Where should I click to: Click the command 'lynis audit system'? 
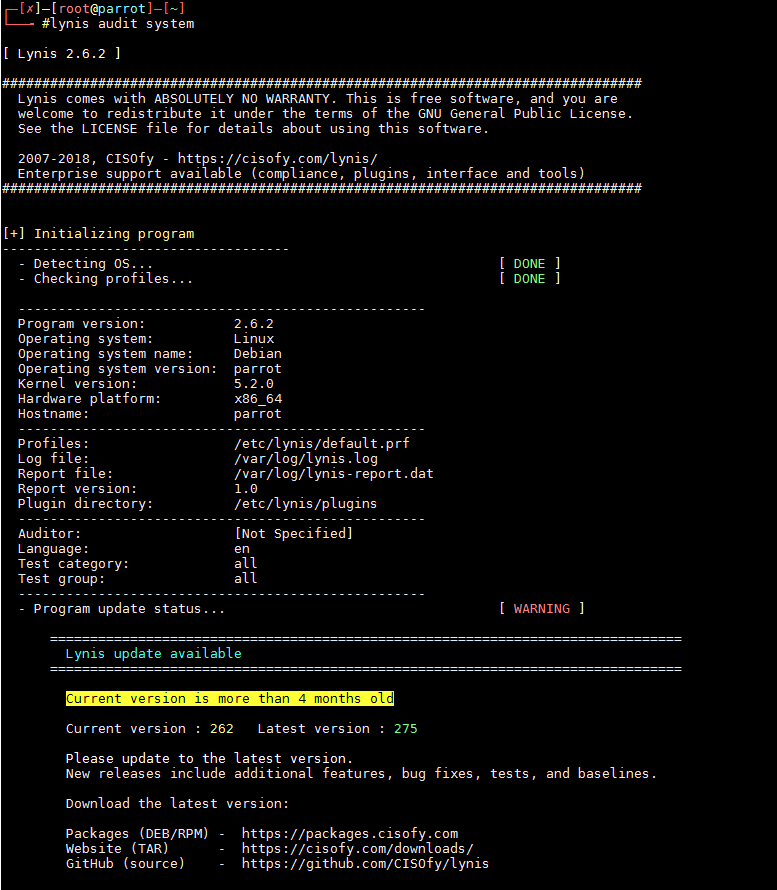(x=122, y=24)
